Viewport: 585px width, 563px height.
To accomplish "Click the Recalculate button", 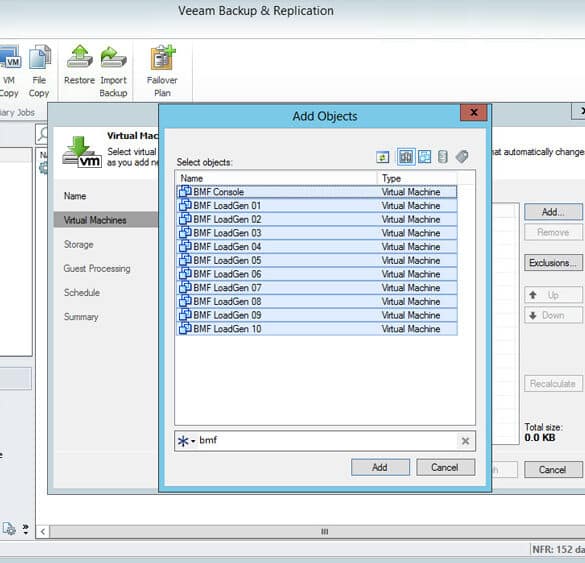I will coord(553,384).
